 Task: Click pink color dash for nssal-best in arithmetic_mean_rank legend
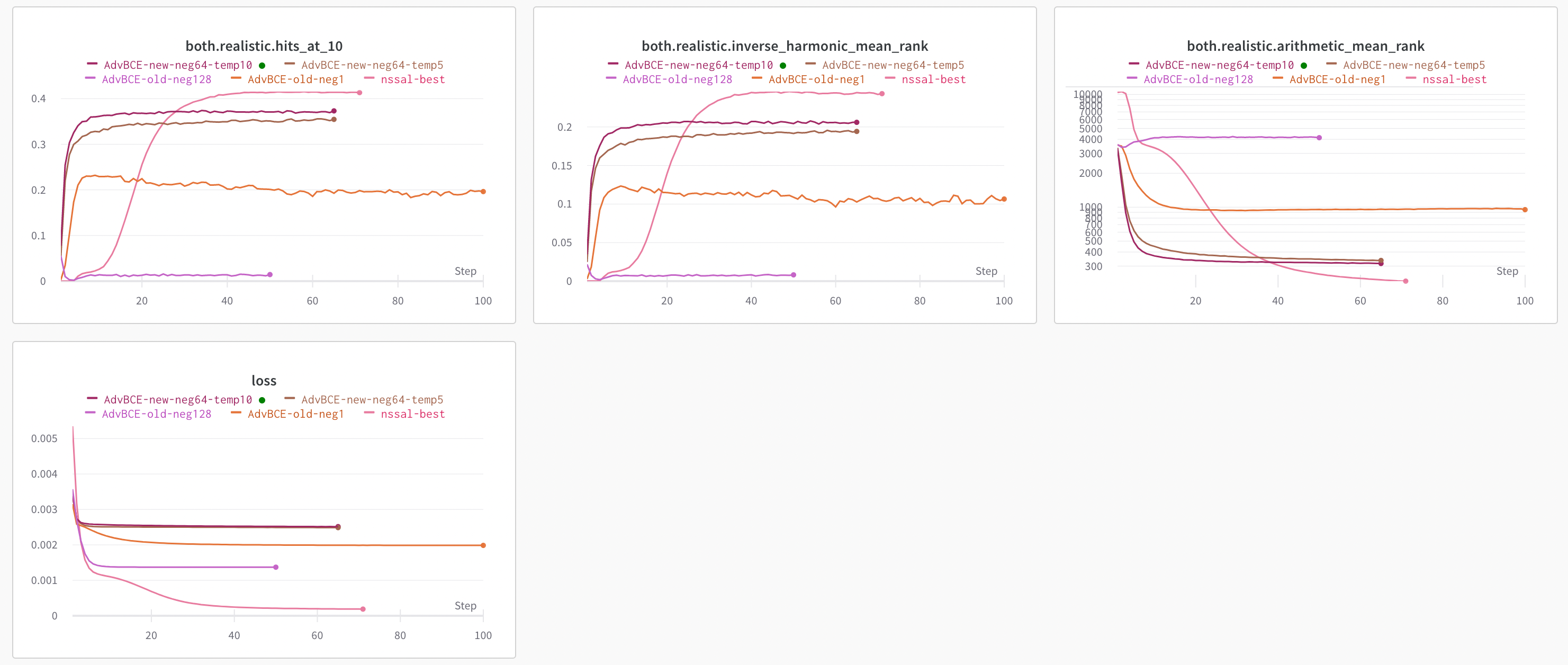click(x=1411, y=78)
